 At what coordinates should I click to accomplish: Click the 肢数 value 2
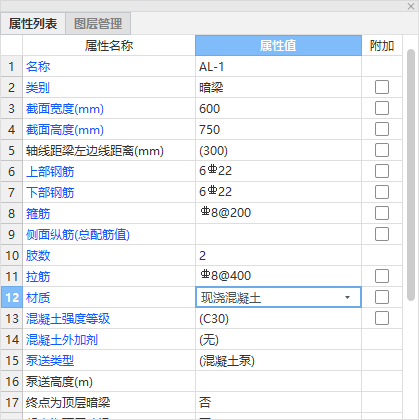(278, 255)
